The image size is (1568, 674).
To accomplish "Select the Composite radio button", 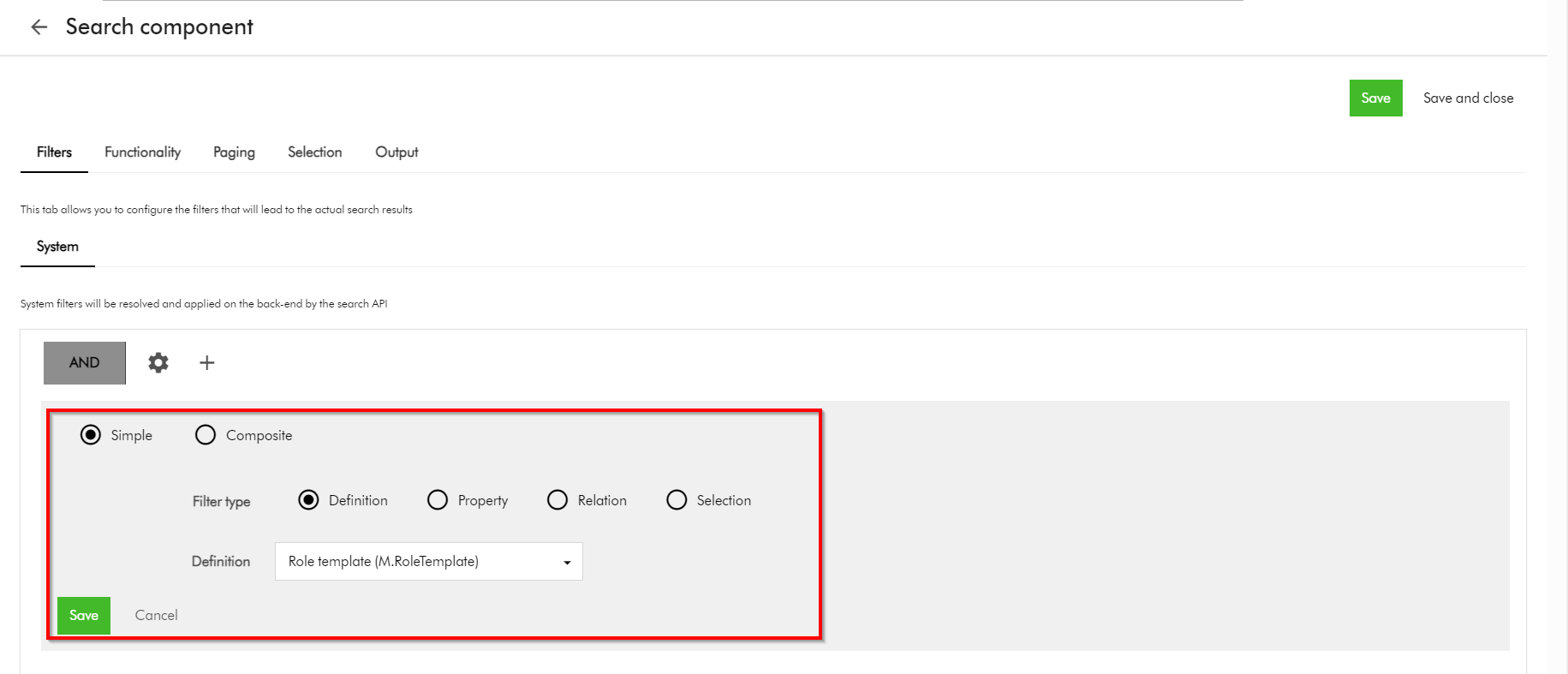I will pyautogui.click(x=206, y=435).
